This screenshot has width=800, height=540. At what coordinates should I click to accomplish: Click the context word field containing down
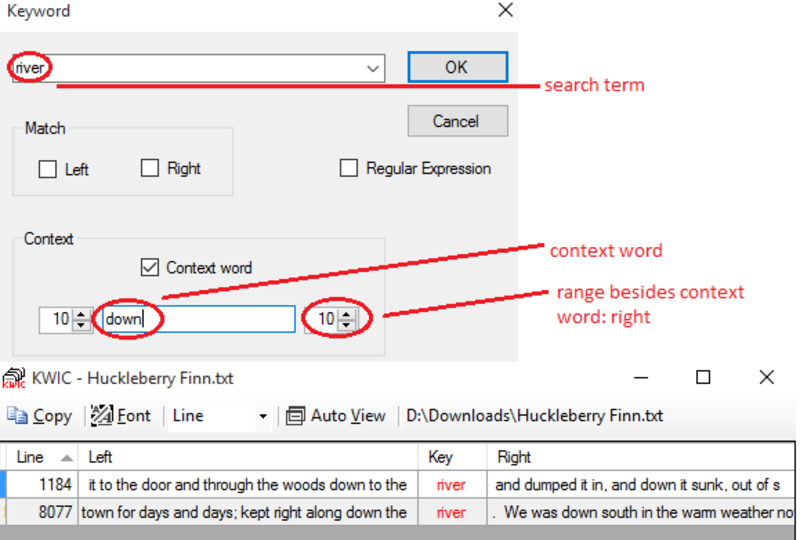click(197, 319)
